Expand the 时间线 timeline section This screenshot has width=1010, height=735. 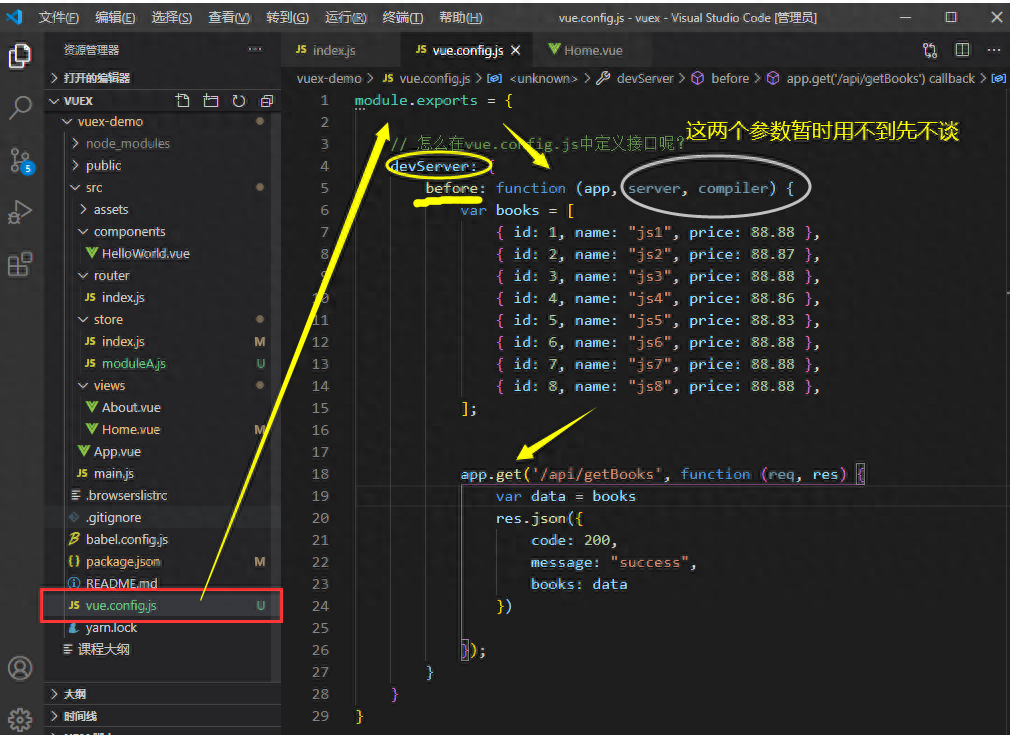pos(162,716)
